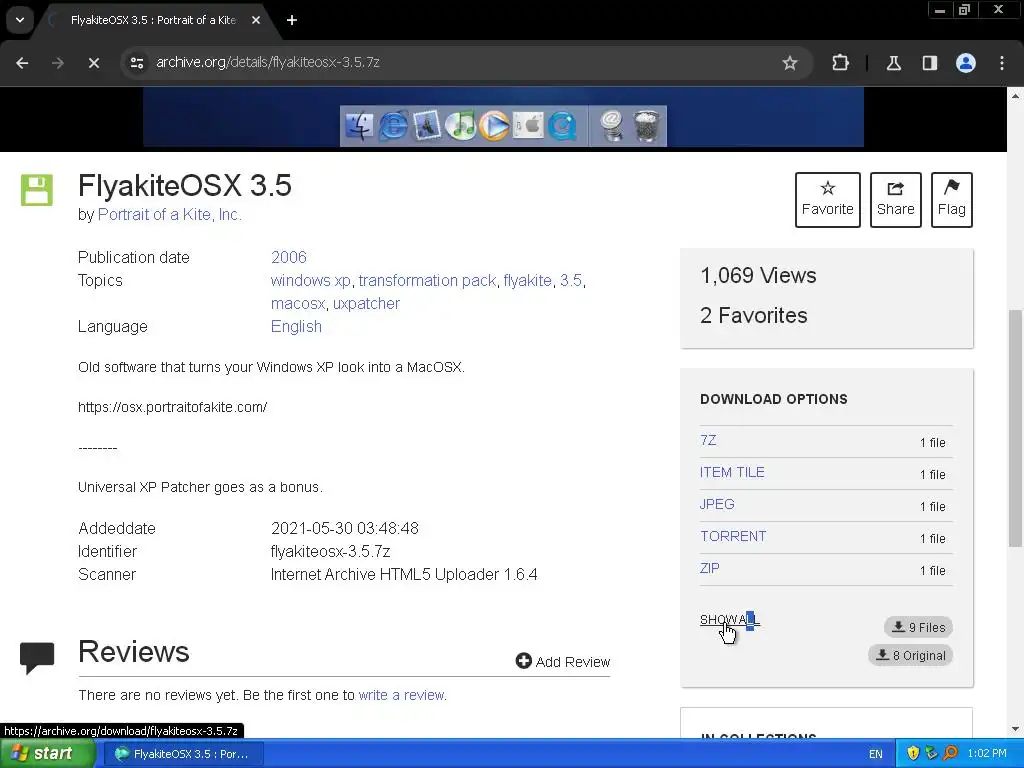Viewport: 1024px width, 768px height.
Task: Open a new browser tab
Action: click(x=292, y=20)
